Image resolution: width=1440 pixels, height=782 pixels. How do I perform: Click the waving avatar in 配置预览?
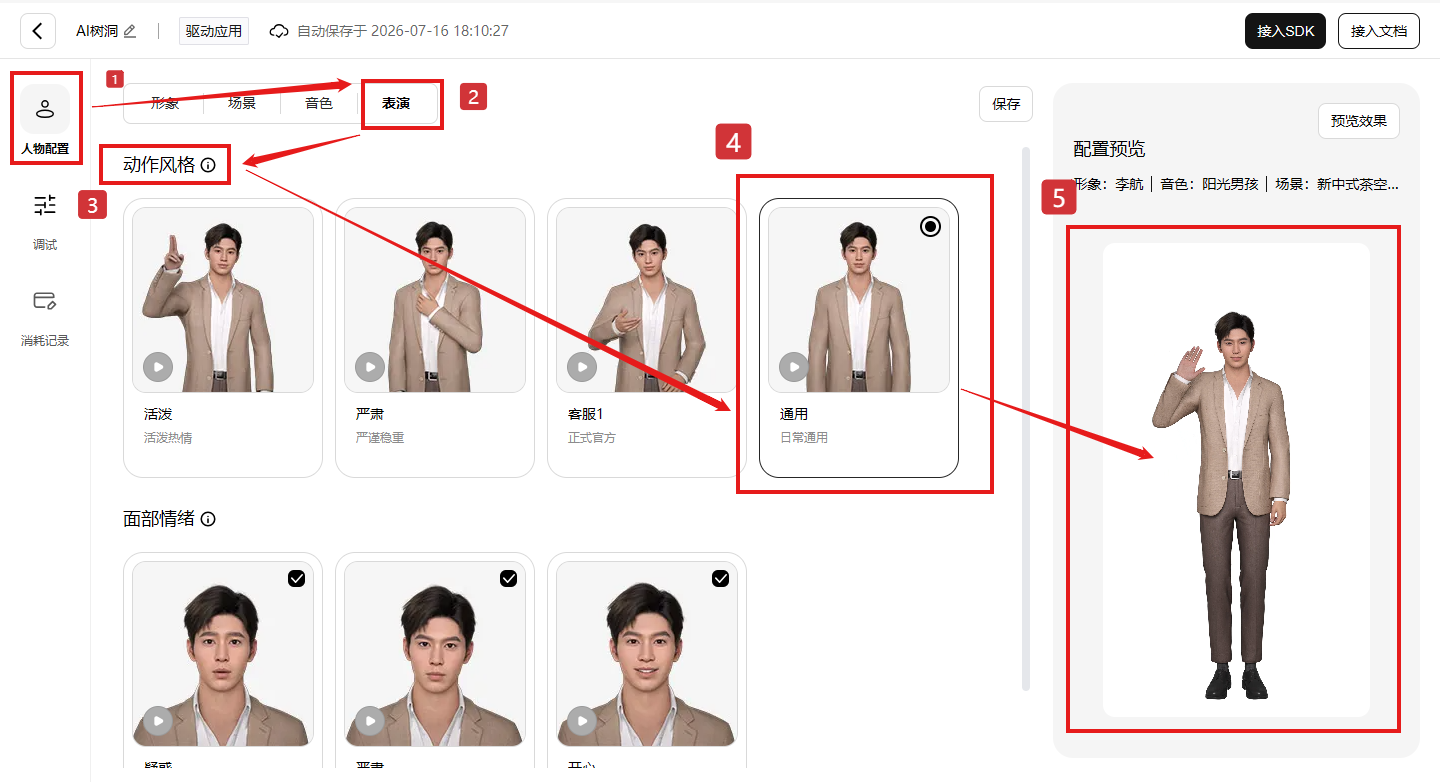coord(1221,505)
